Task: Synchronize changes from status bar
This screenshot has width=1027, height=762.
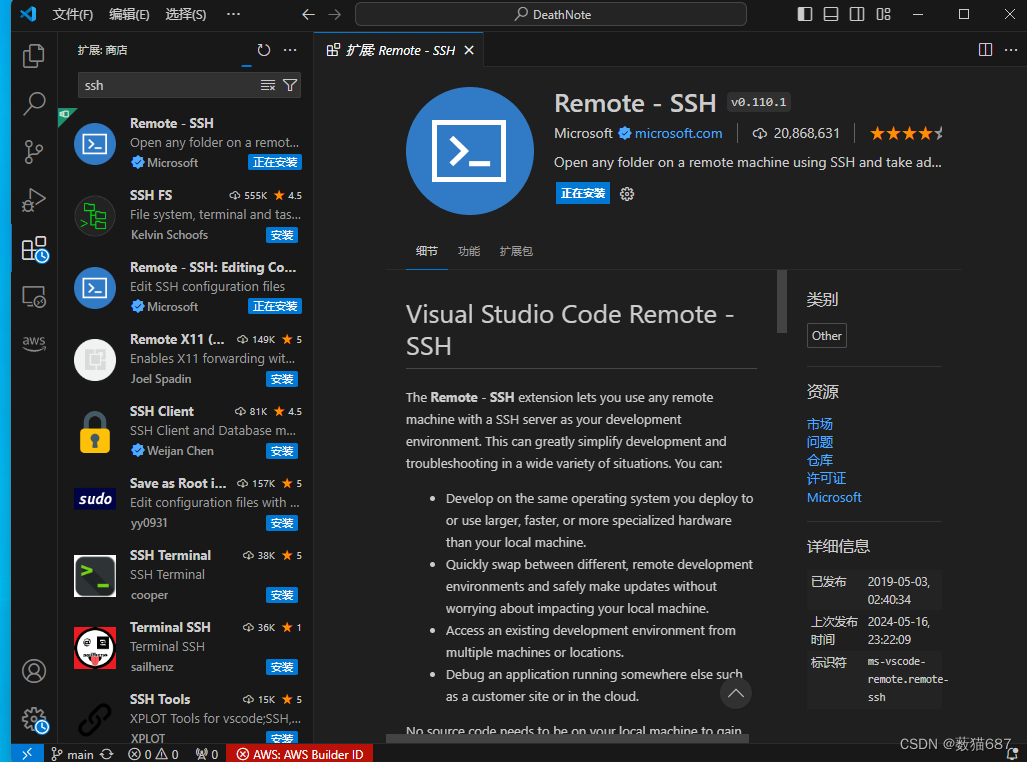Action: (x=107, y=754)
